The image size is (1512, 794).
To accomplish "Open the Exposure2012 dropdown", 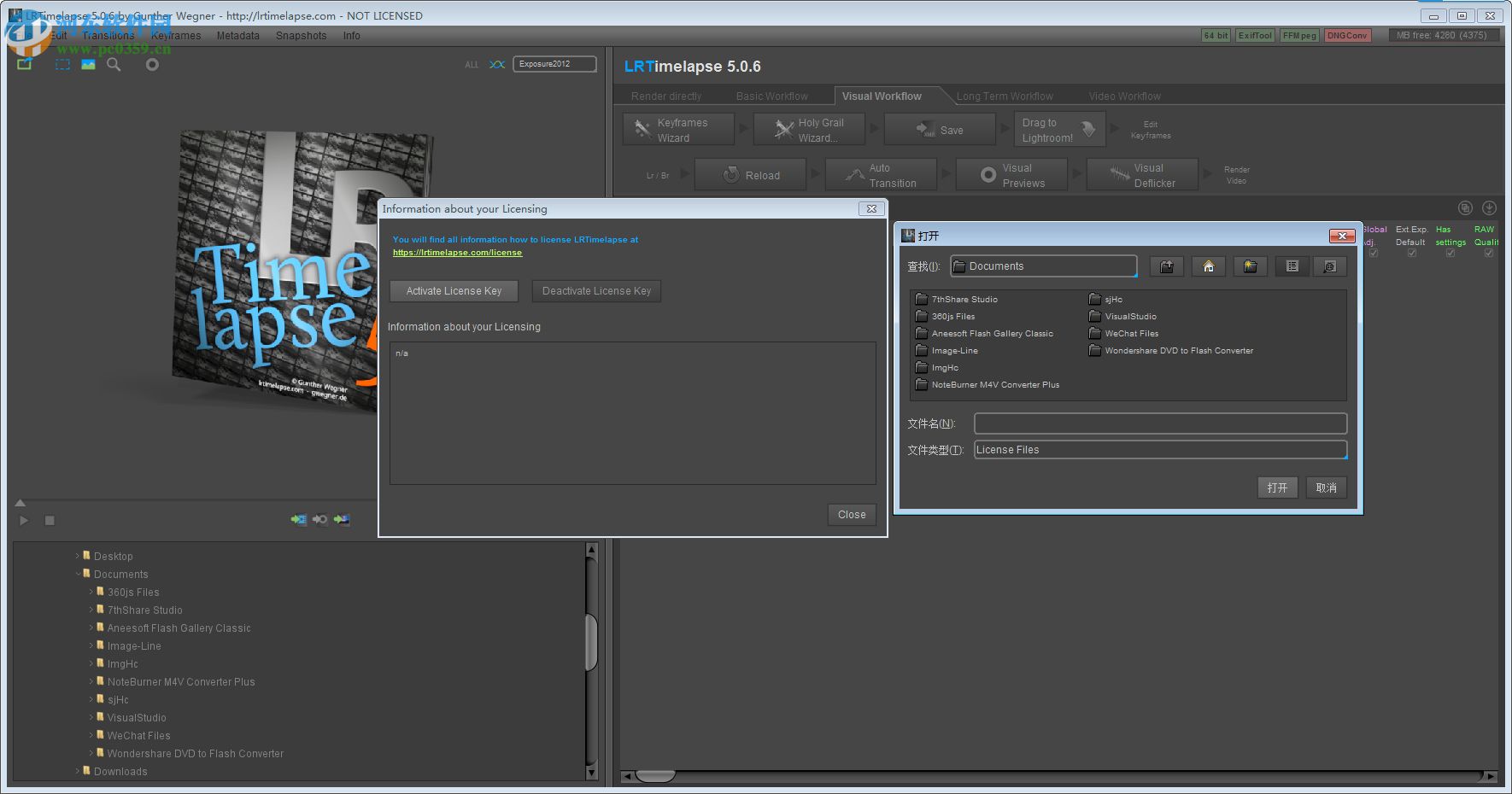I will pos(554,64).
